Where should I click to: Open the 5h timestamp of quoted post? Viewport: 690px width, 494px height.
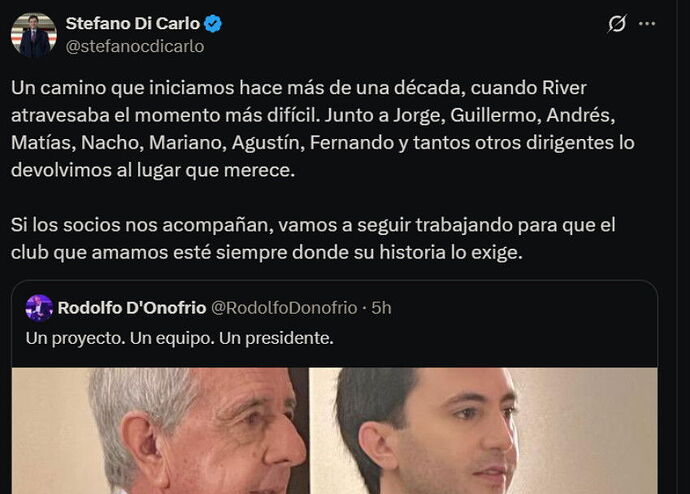[x=381, y=308]
